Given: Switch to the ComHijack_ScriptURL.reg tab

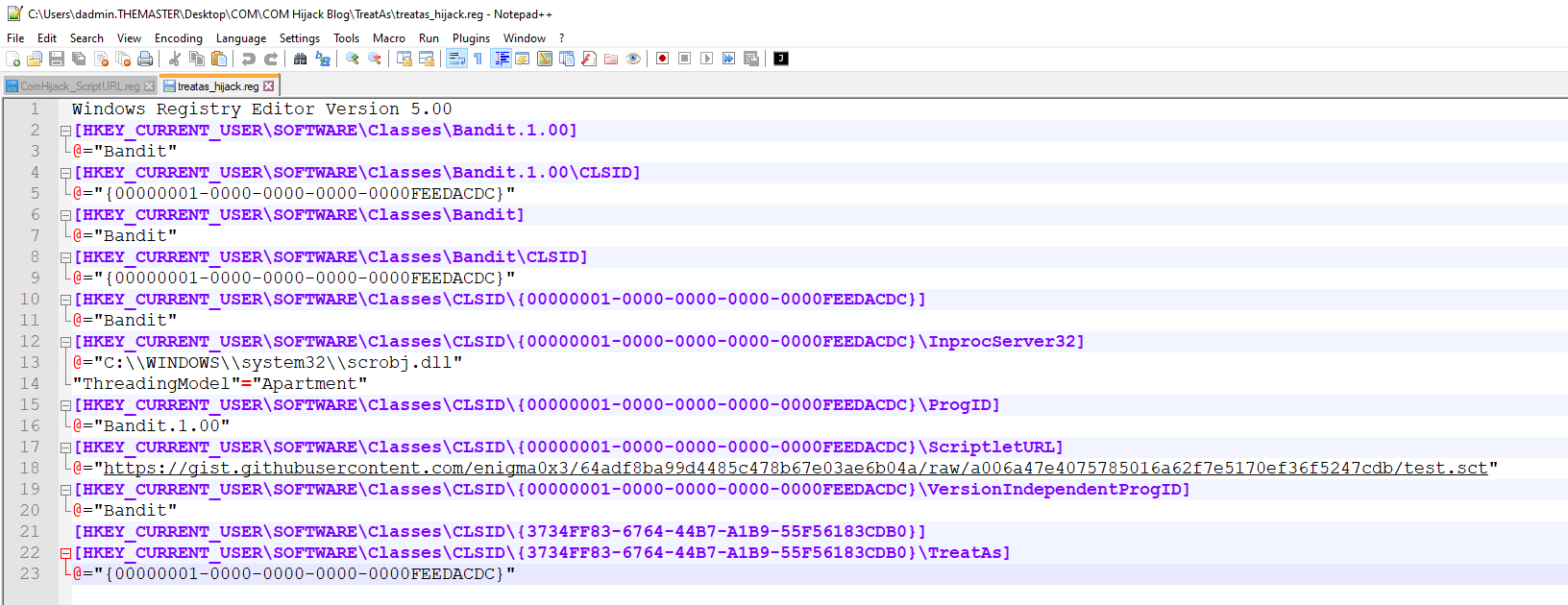Looking at the screenshot, I should tap(79, 86).
